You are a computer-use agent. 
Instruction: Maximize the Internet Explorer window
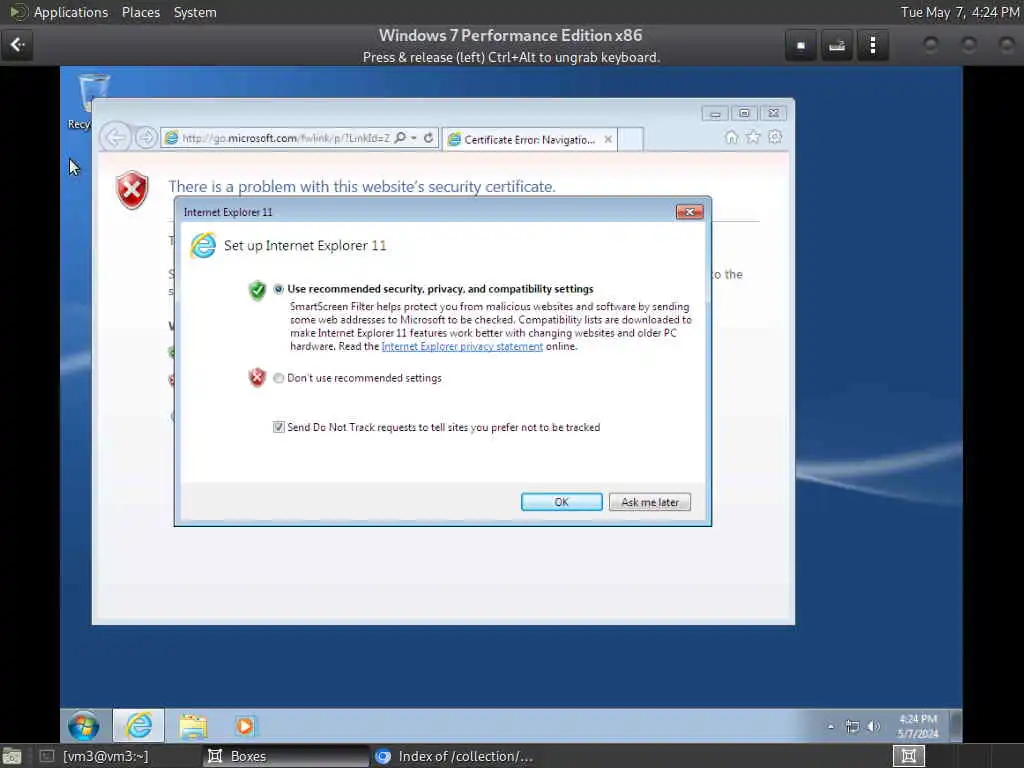pos(744,114)
